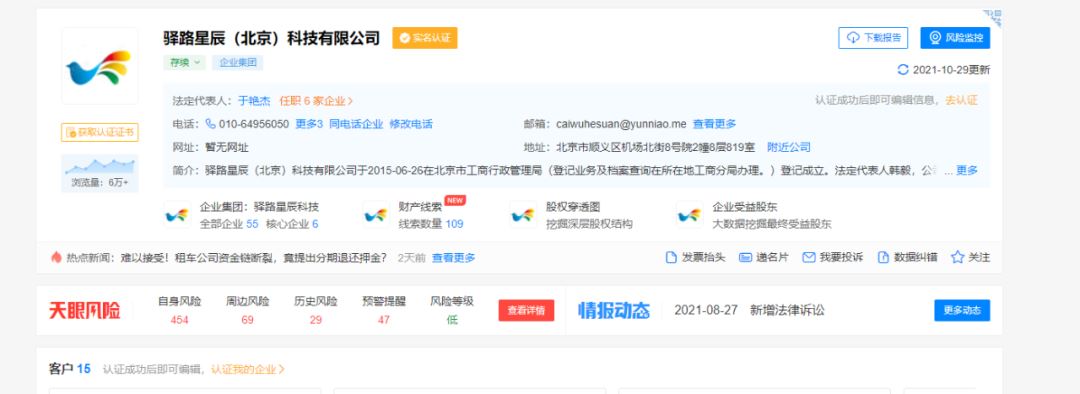The image size is (1080, 394).
Task: Open 股权穿透图 equity structure icon
Action: click(523, 215)
